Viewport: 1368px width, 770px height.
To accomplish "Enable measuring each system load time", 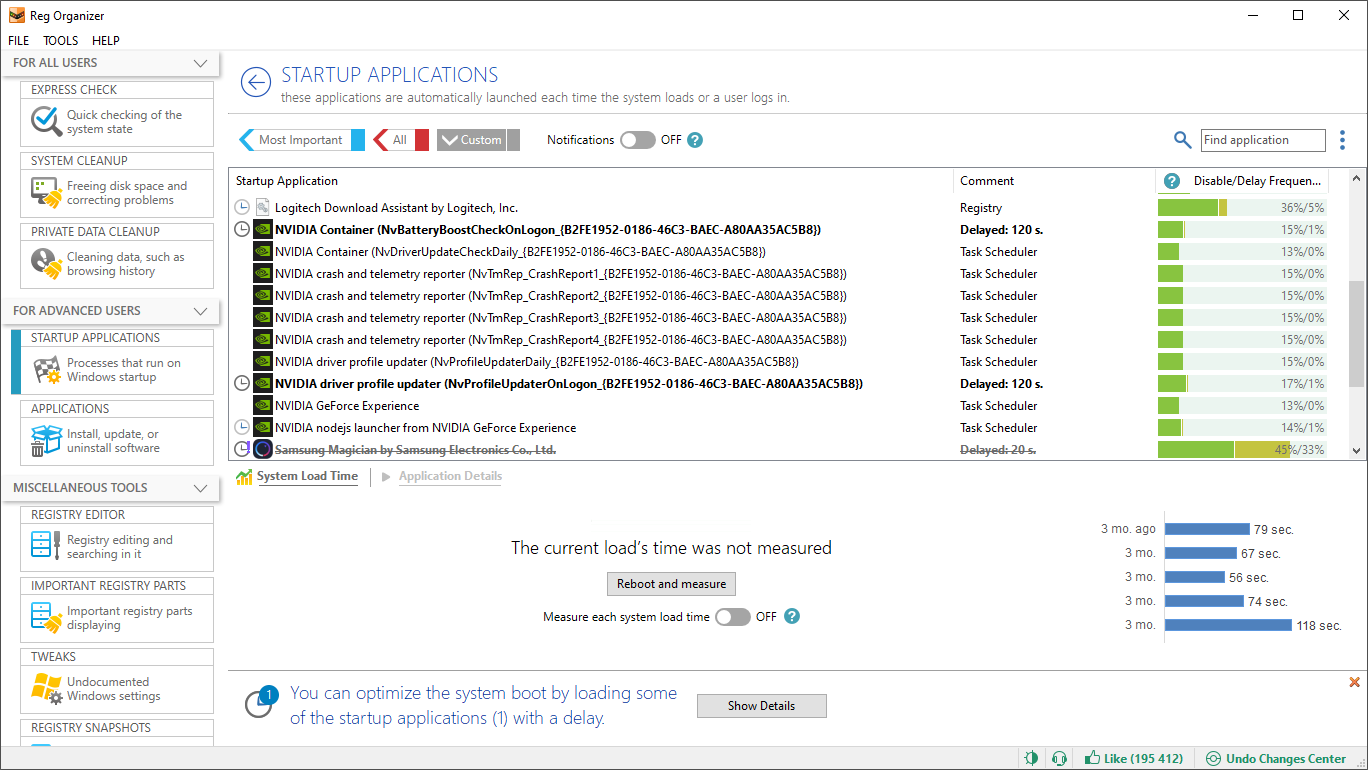I will point(733,617).
